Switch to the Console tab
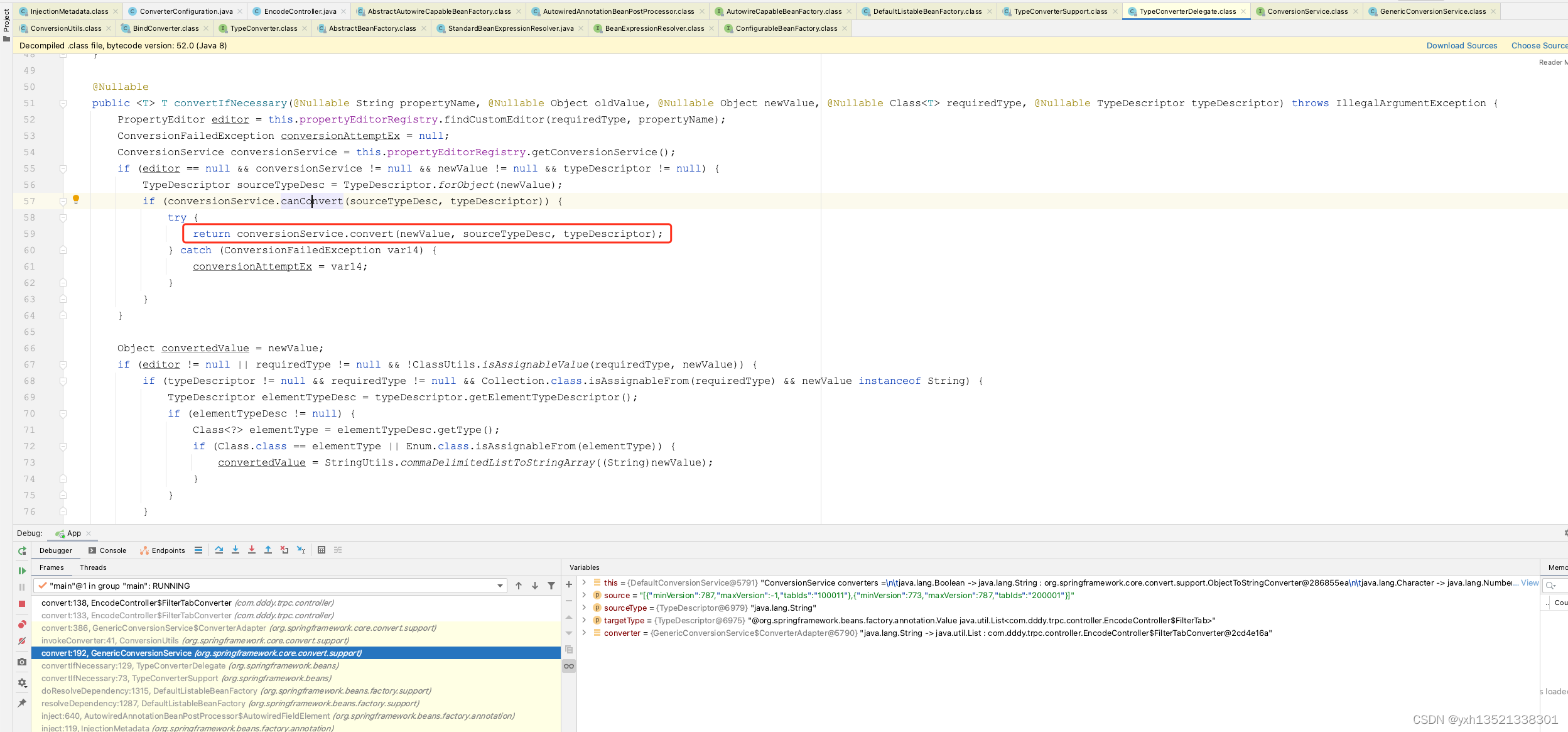Screen dimensions: 1568x732 107,550
